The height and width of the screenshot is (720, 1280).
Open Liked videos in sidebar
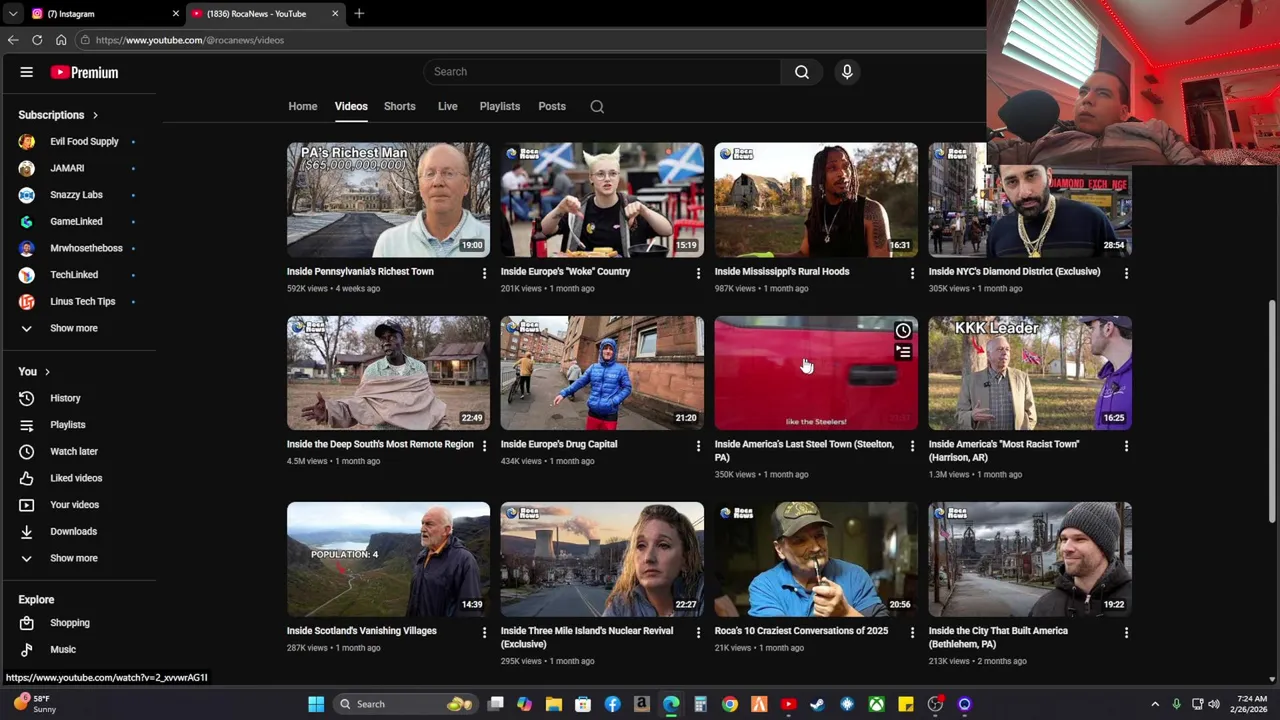(x=76, y=478)
